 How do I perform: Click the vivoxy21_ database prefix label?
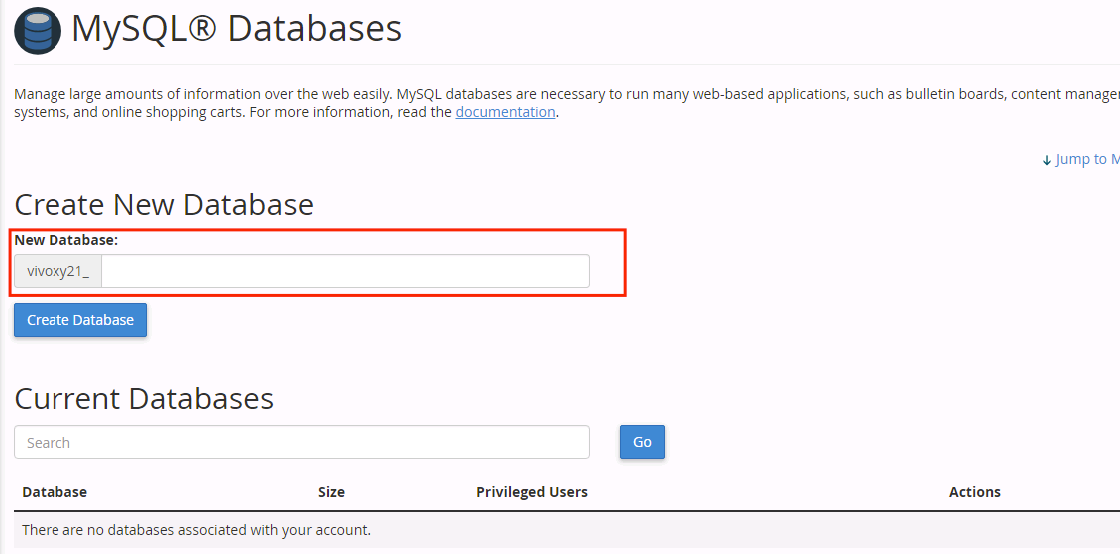tap(58, 271)
